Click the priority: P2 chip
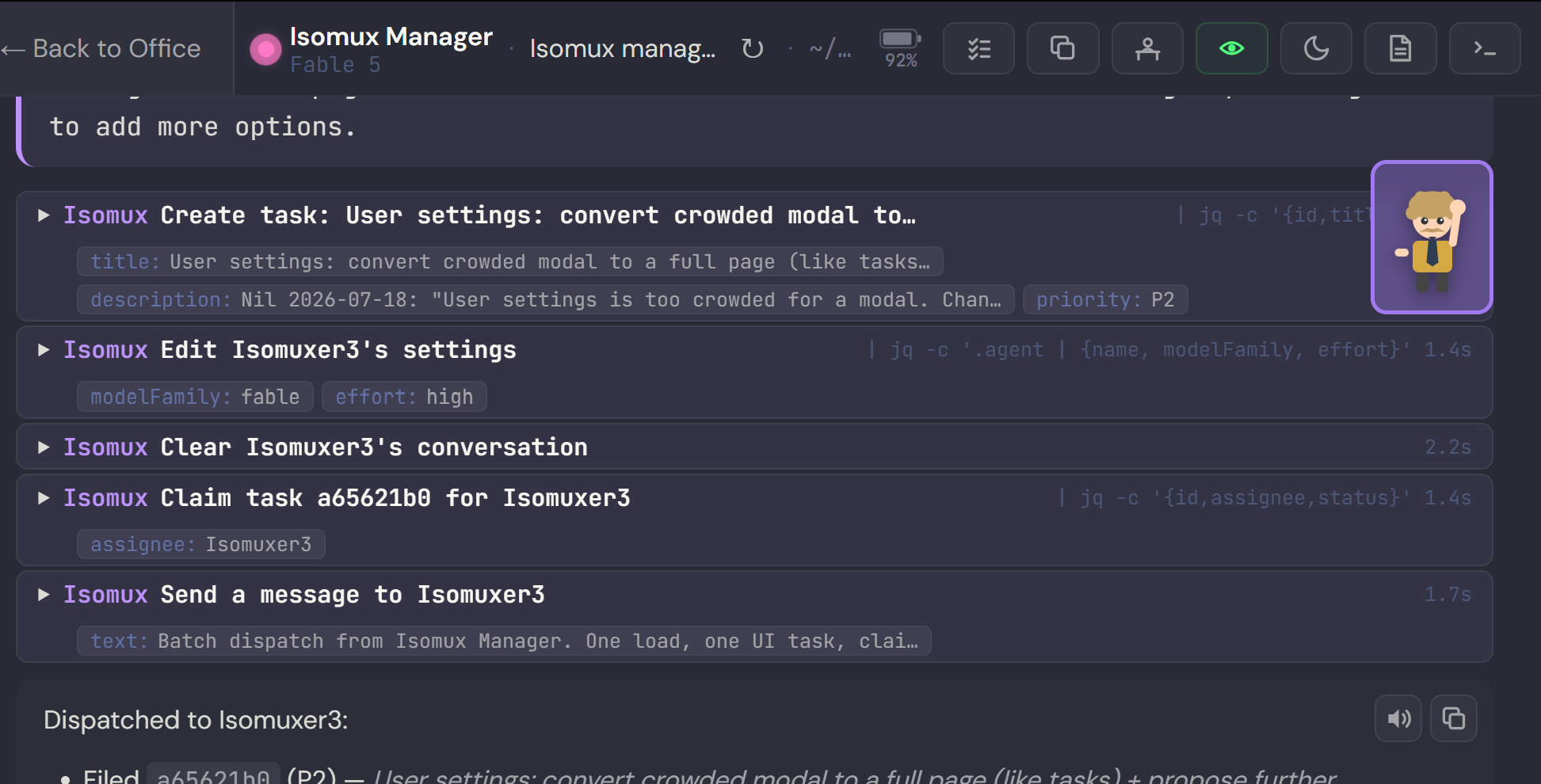 (x=1105, y=299)
